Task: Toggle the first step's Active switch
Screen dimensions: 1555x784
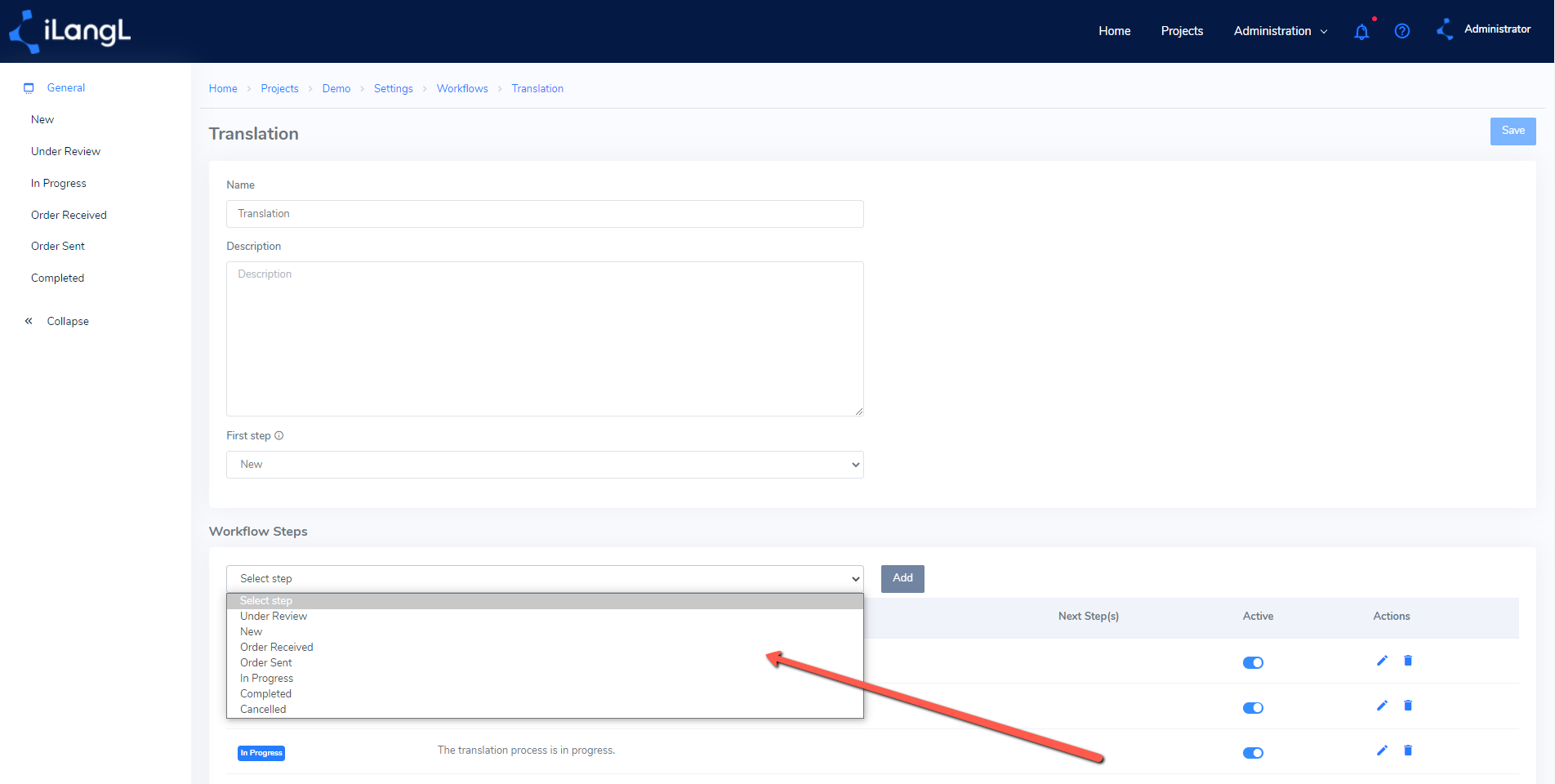Action: coord(1253,662)
